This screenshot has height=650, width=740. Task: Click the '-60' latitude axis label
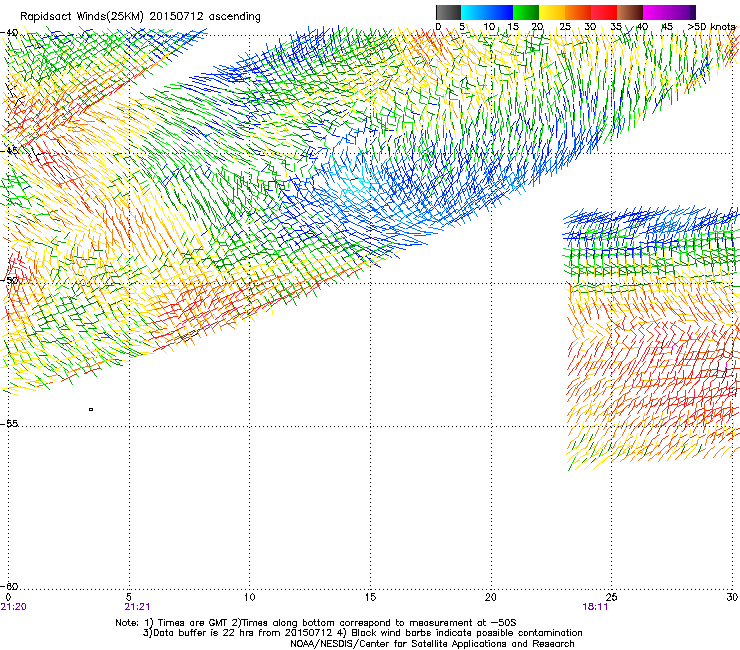[9, 586]
